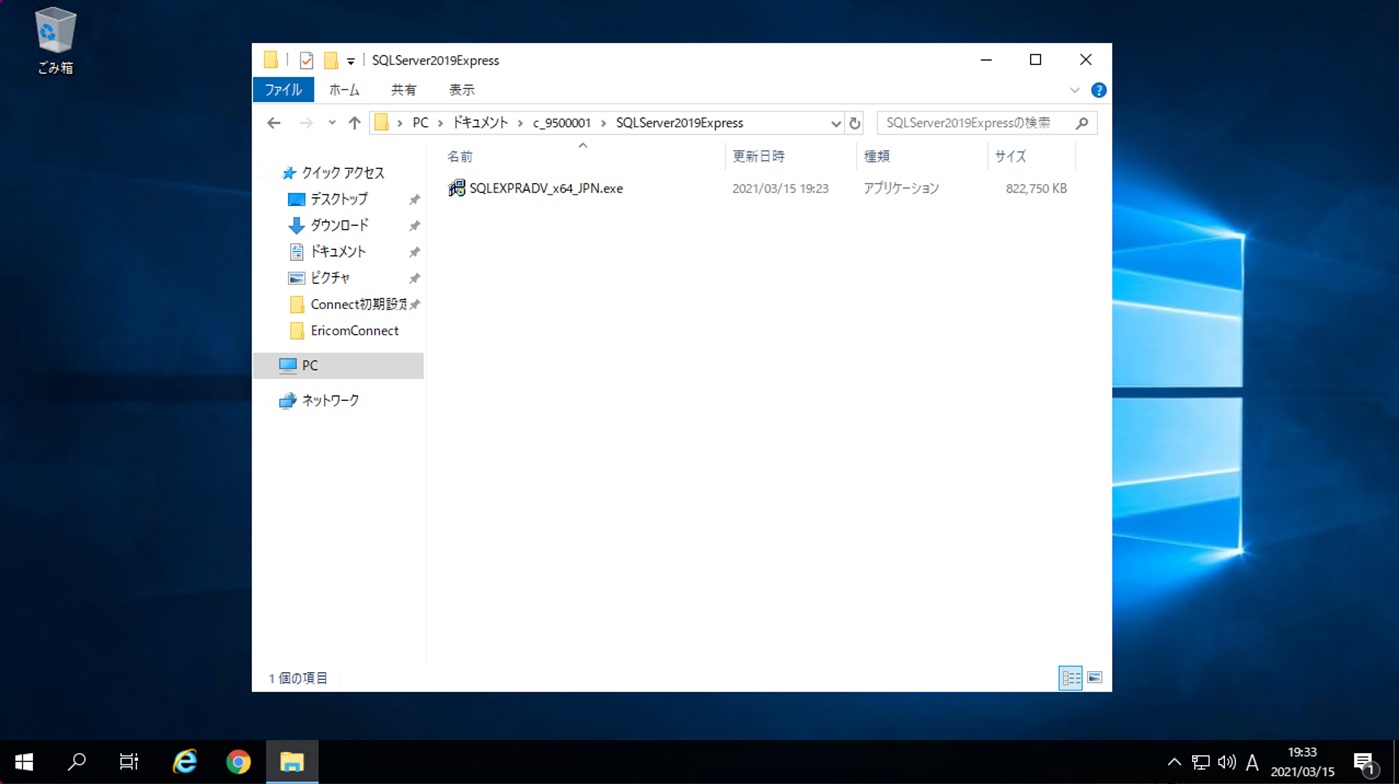The width and height of the screenshot is (1399, 784).
Task: Open the address bar history dropdown
Action: (835, 123)
